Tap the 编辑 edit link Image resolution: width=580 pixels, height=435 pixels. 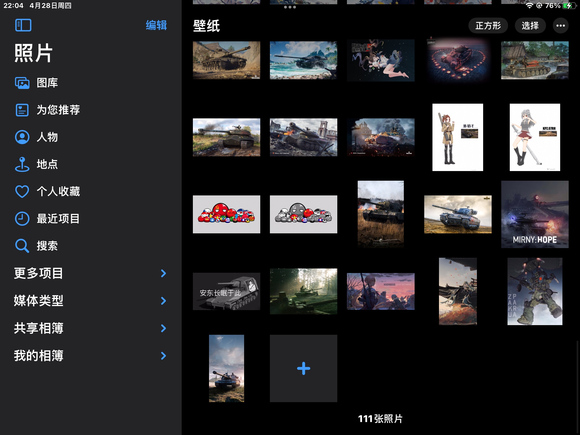point(156,25)
